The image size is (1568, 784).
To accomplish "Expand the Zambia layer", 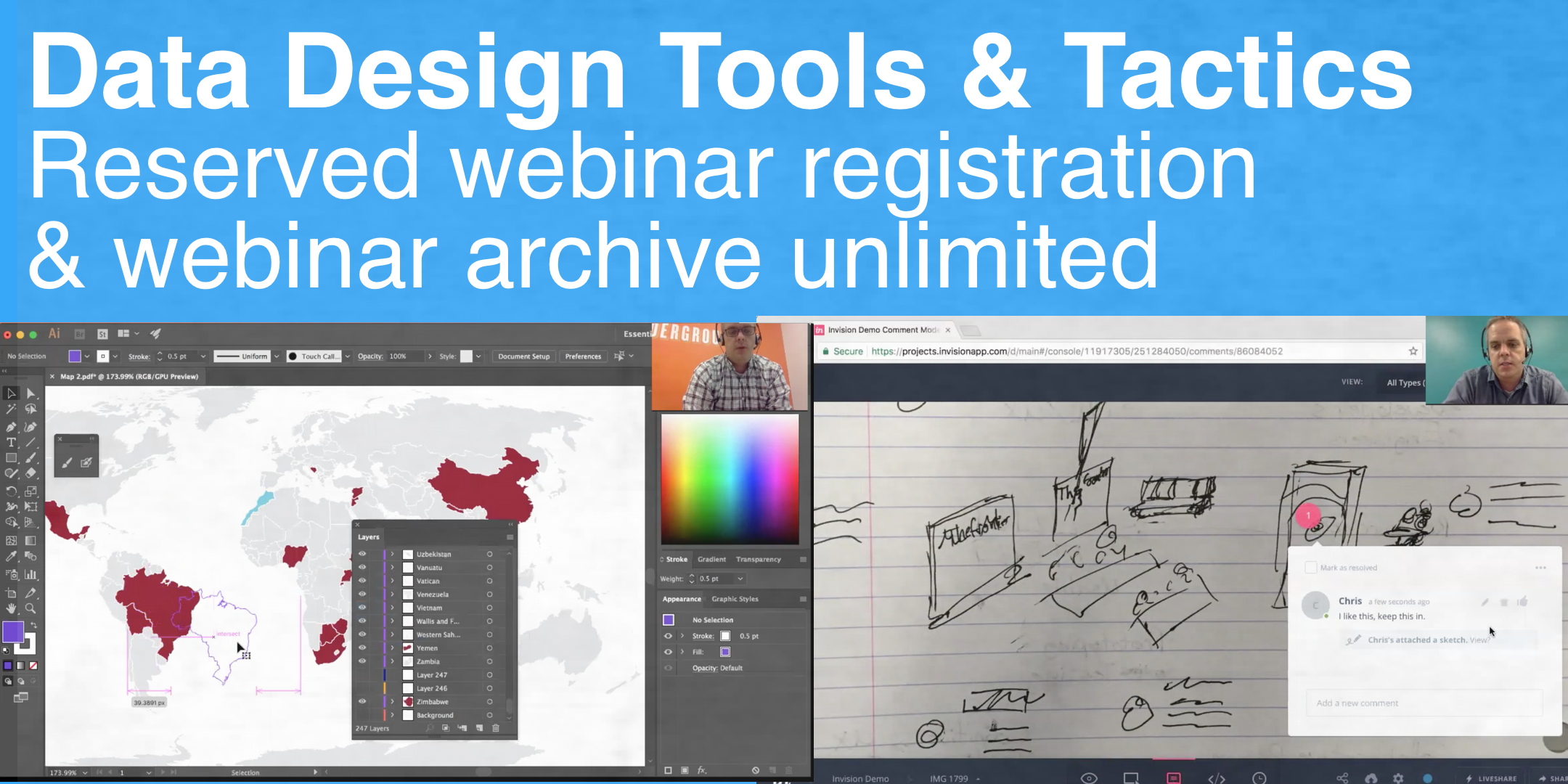I will [393, 661].
